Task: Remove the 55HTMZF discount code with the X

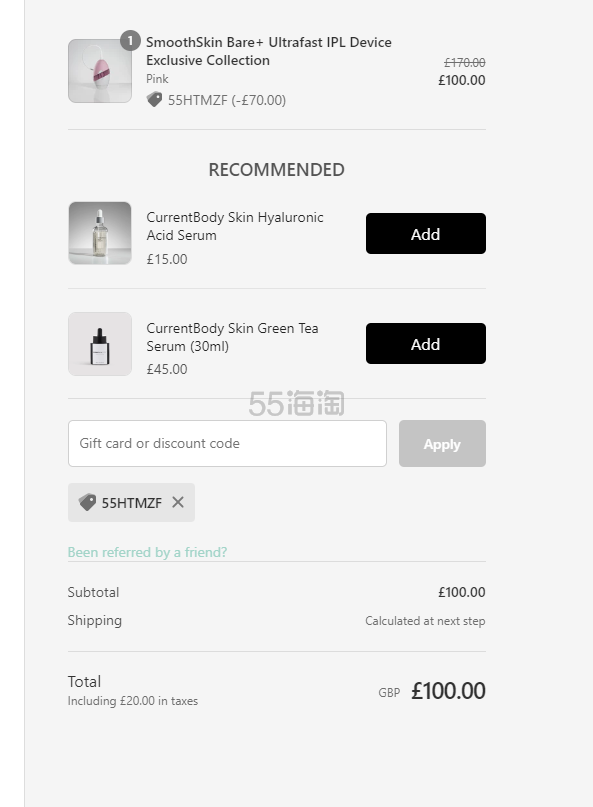Action: [x=177, y=502]
